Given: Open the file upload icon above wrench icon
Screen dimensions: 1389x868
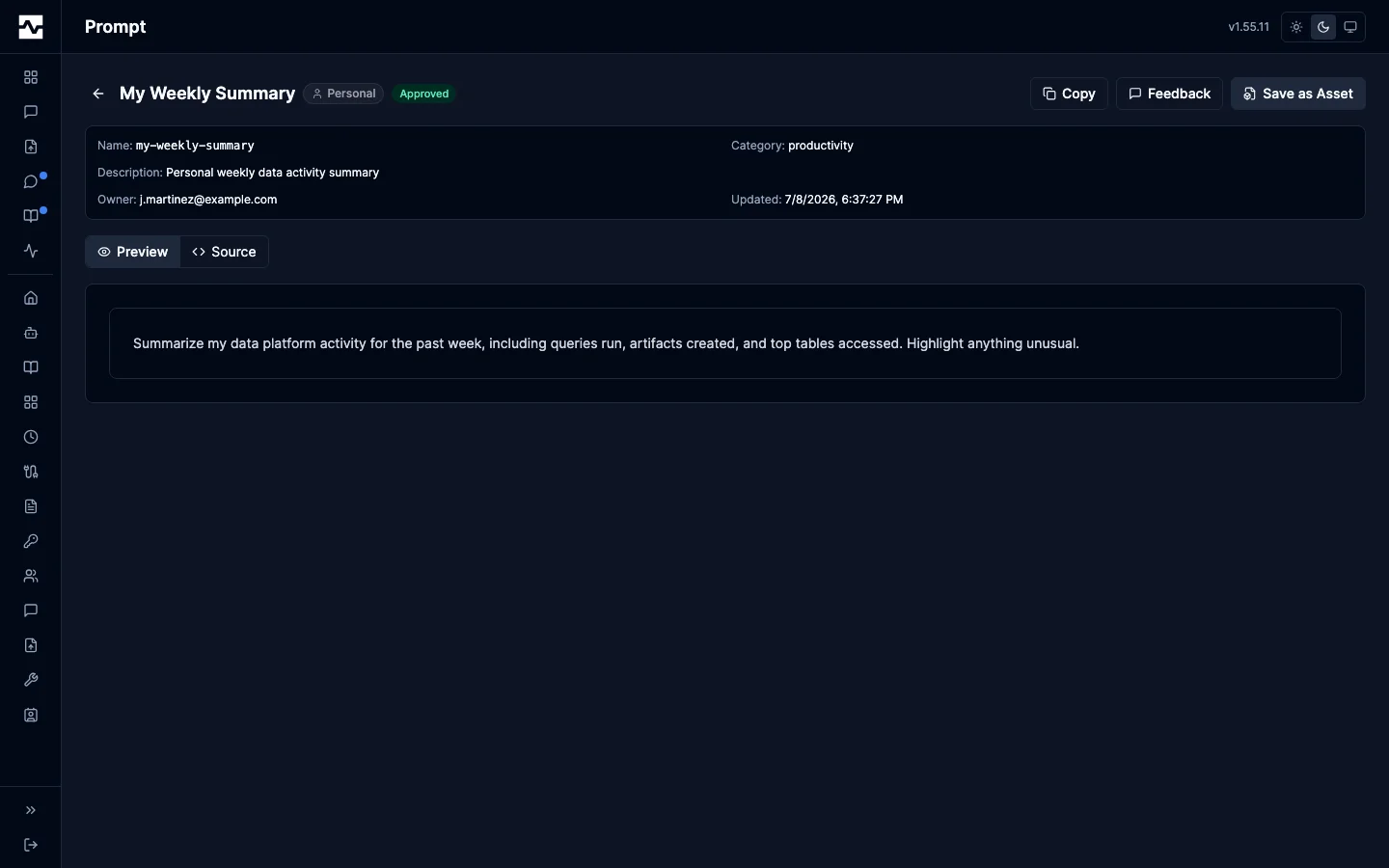Looking at the screenshot, I should [31, 645].
